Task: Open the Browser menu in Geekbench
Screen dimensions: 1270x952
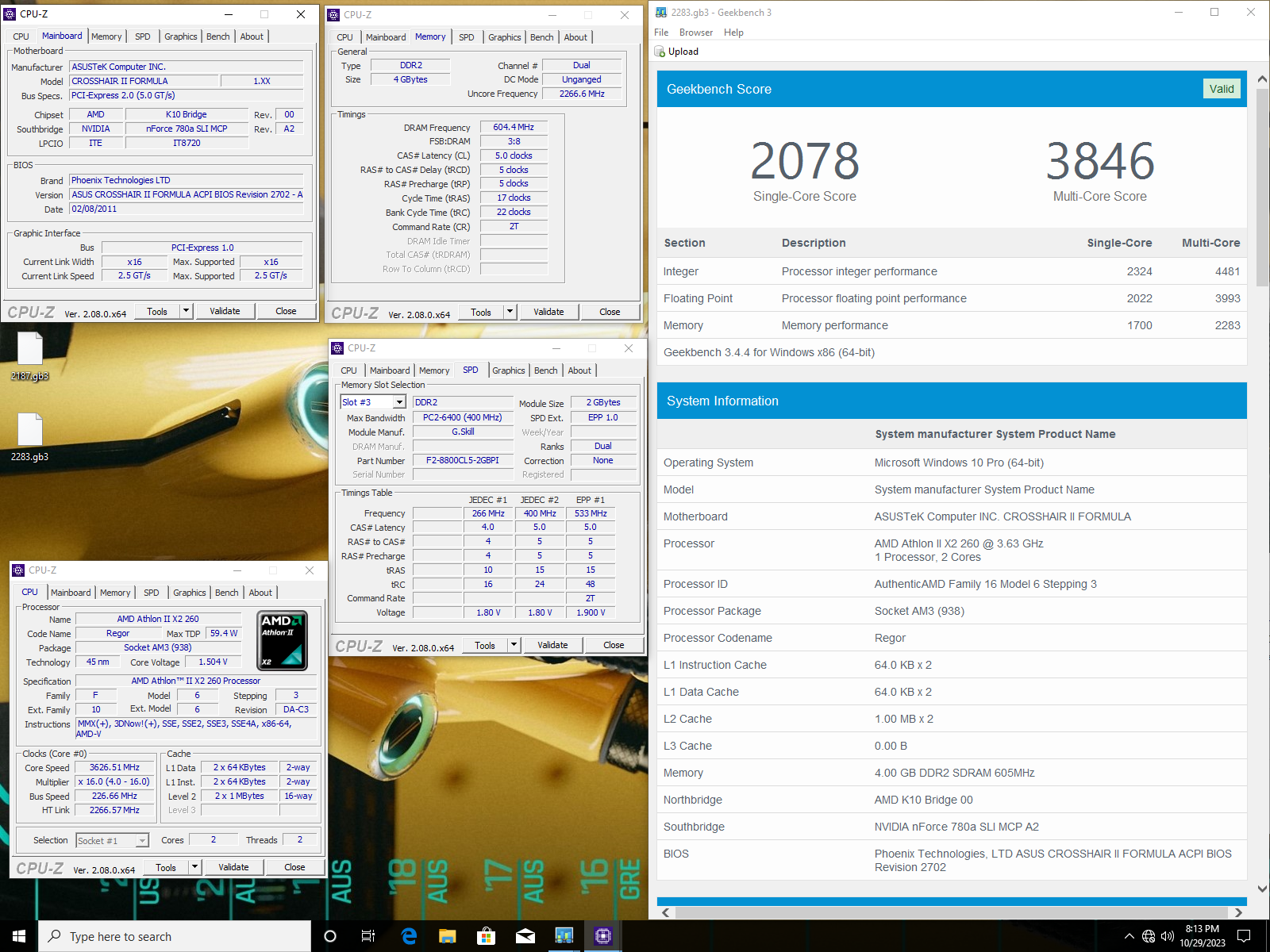Action: (696, 33)
